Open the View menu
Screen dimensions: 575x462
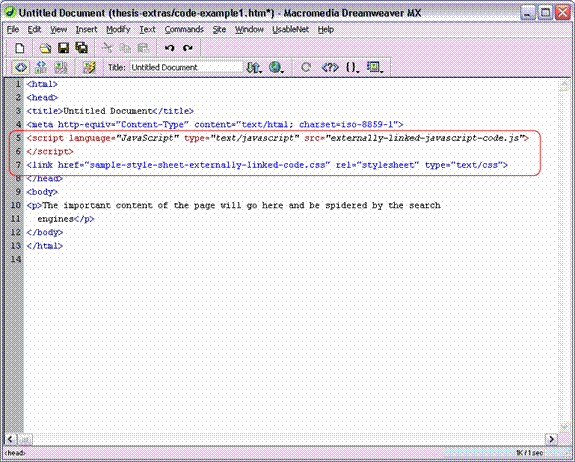pos(58,30)
